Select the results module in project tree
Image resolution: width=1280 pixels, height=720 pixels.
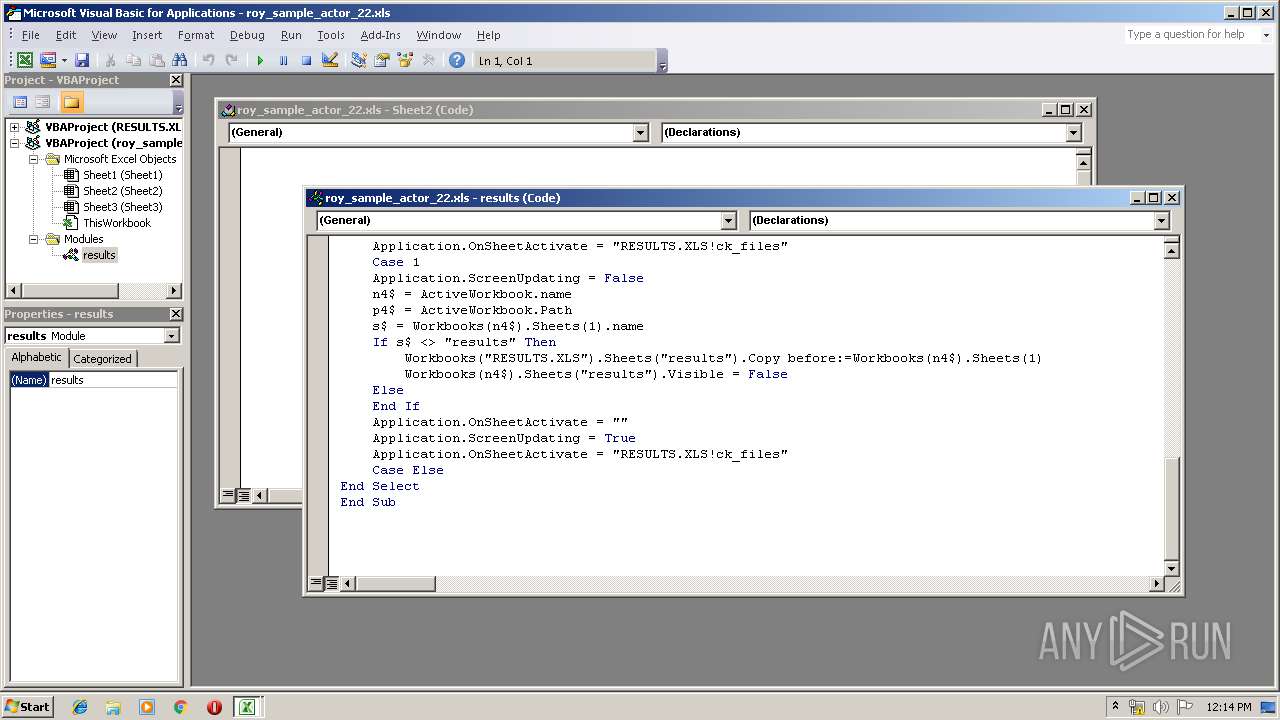pyautogui.click(x=99, y=255)
